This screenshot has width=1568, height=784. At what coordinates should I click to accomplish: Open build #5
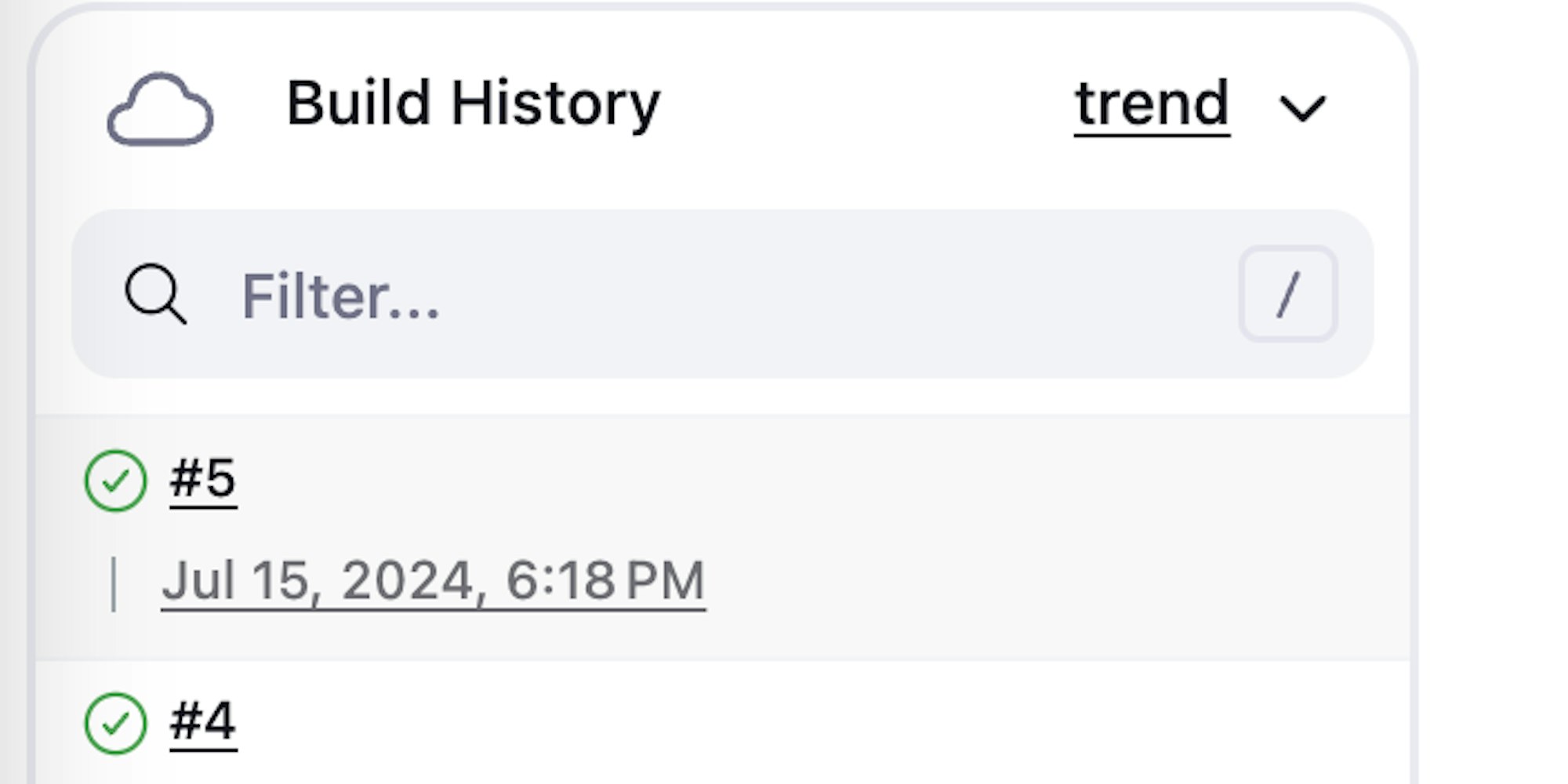click(203, 479)
